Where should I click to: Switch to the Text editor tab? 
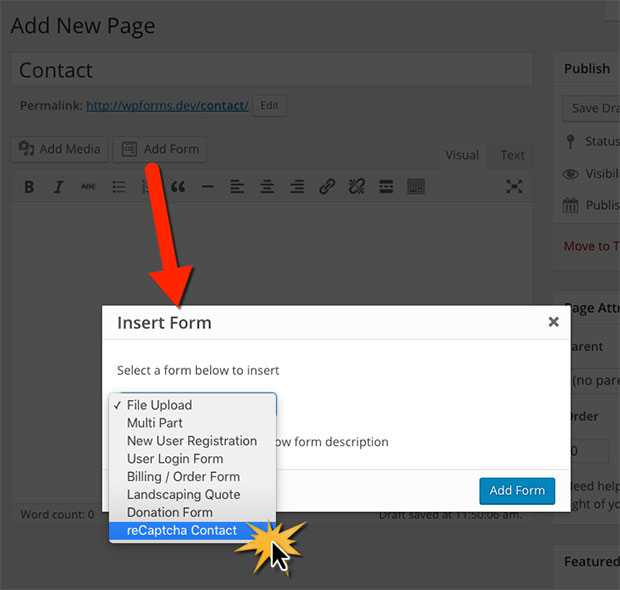(x=512, y=155)
